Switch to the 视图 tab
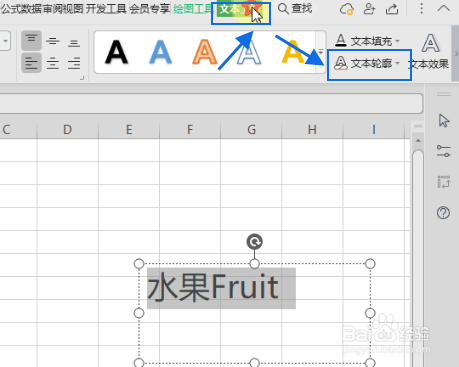Image resolution: width=459 pixels, height=367 pixels. click(73, 9)
